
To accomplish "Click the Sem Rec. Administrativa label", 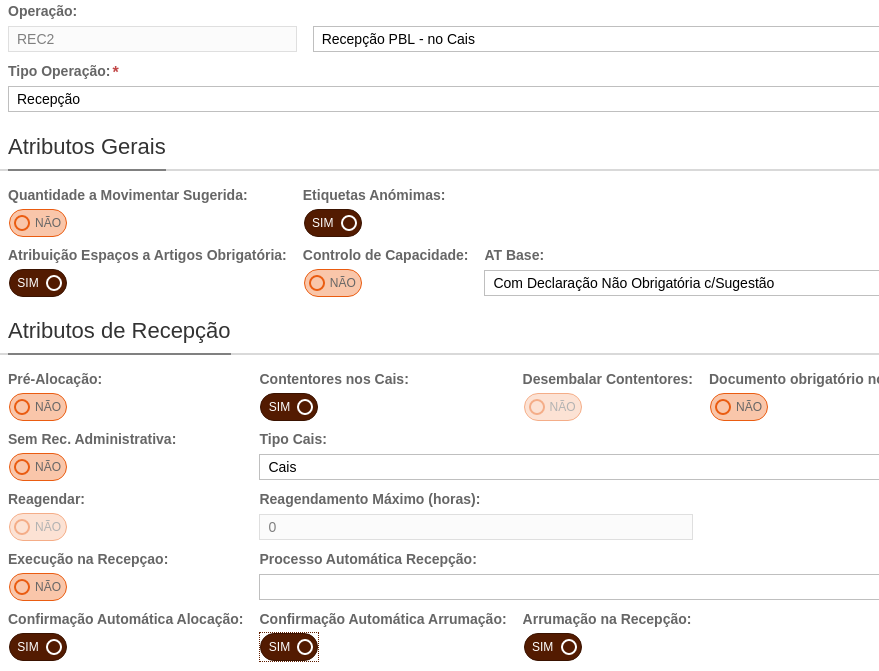I will tap(92, 439).
